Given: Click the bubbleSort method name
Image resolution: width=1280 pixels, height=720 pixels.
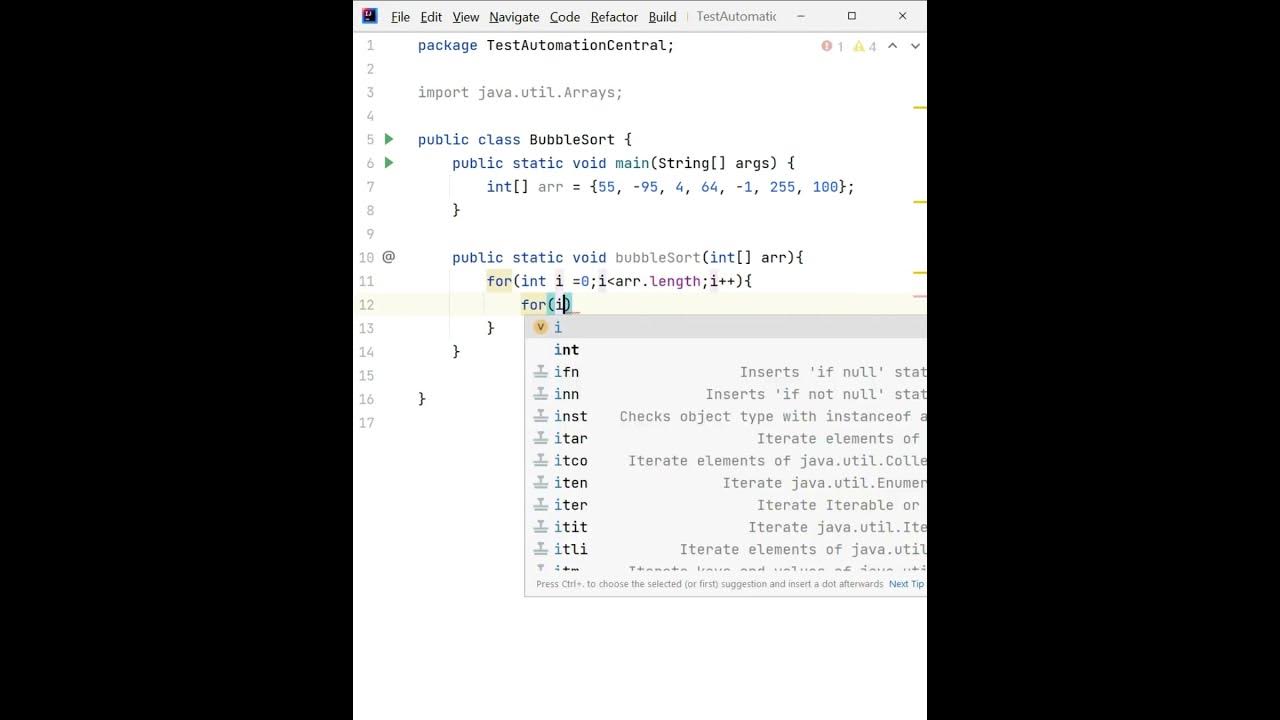Looking at the screenshot, I should point(658,257).
